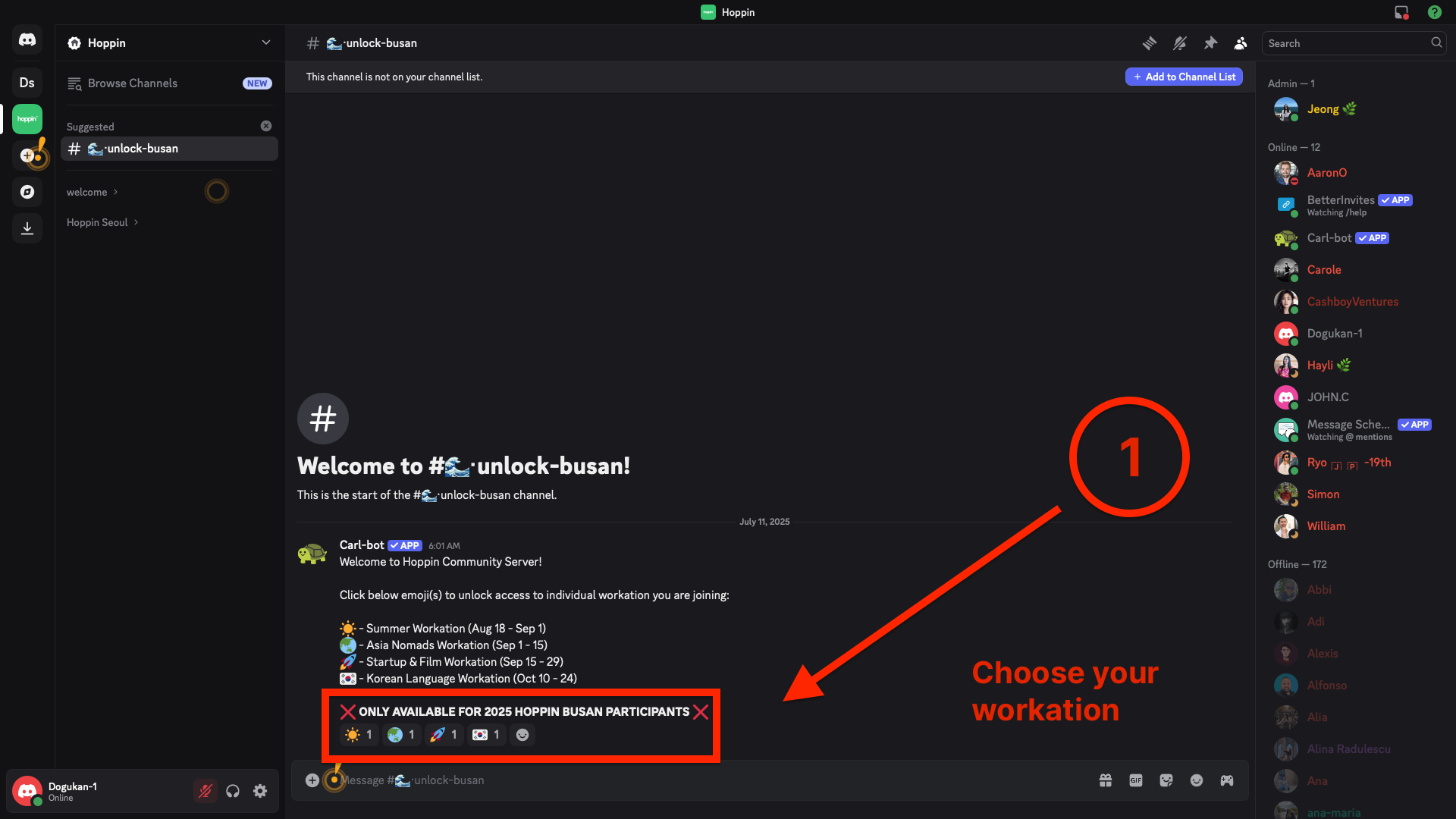Click the plus attach button in message box
The height and width of the screenshot is (819, 1456).
click(312, 780)
